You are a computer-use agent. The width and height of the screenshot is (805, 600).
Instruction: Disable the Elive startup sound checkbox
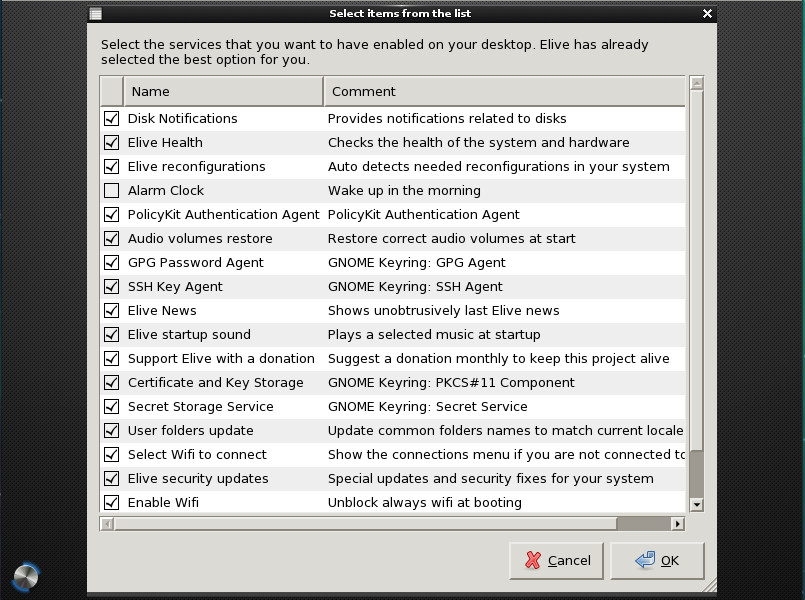tap(111, 335)
